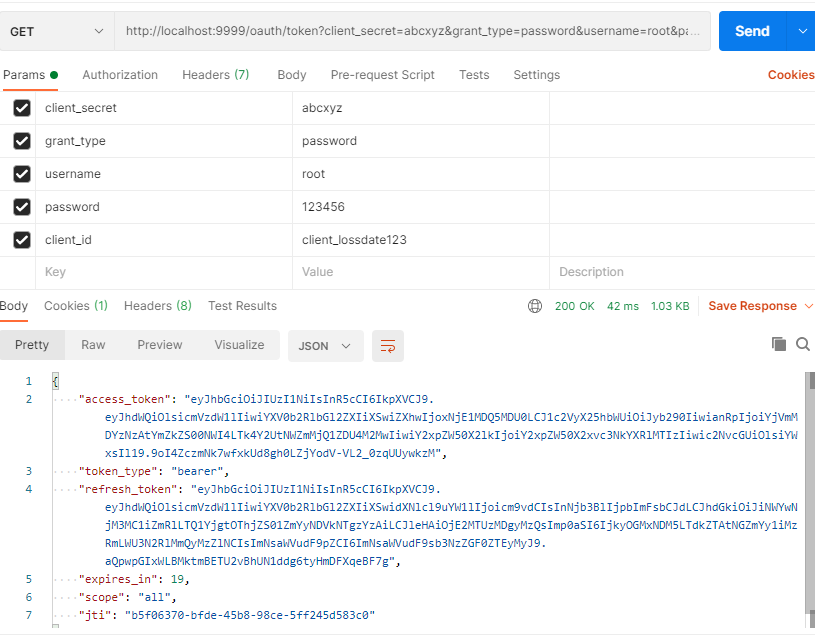This screenshot has width=815, height=636.
Task: Copy response using the copy icon
Action: click(x=779, y=344)
